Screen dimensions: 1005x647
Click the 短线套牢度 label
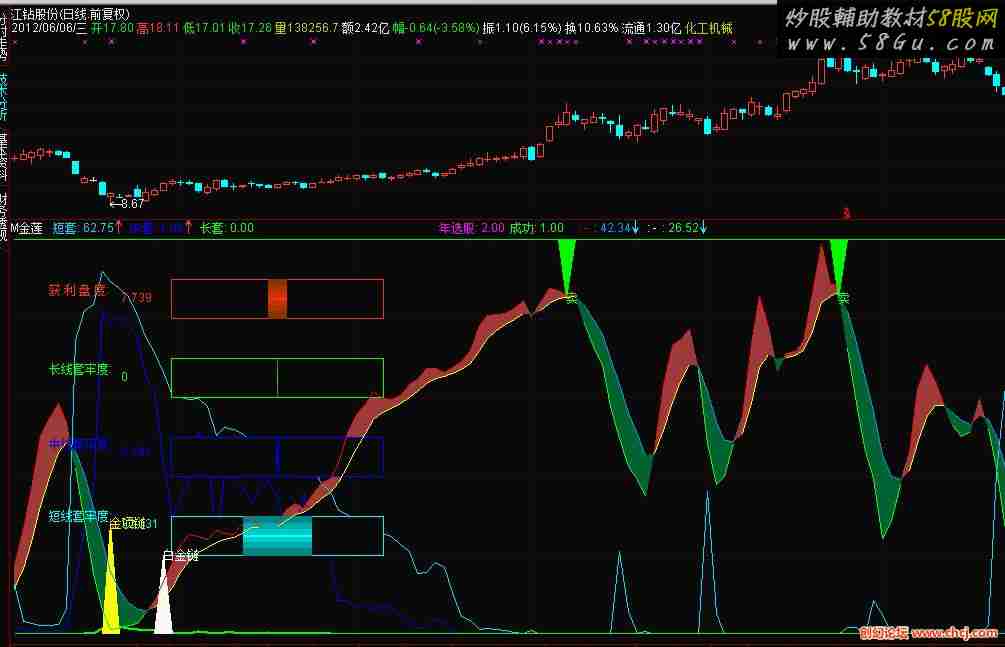click(x=79, y=516)
